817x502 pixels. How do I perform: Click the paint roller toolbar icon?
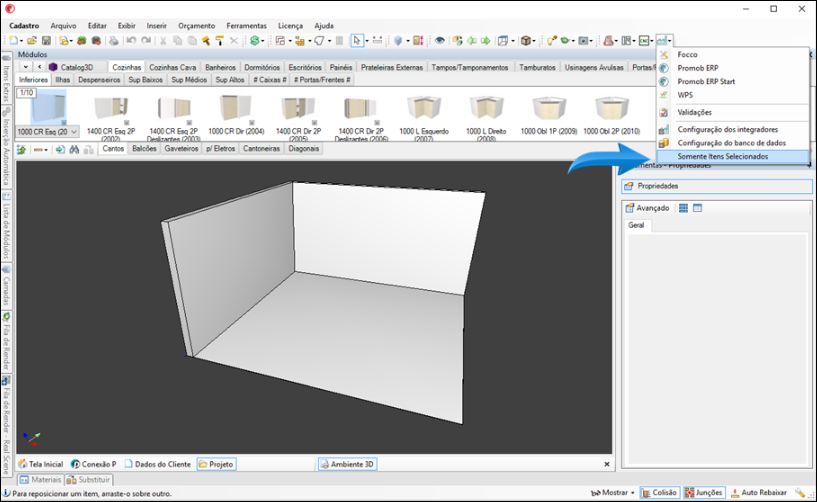[220, 40]
